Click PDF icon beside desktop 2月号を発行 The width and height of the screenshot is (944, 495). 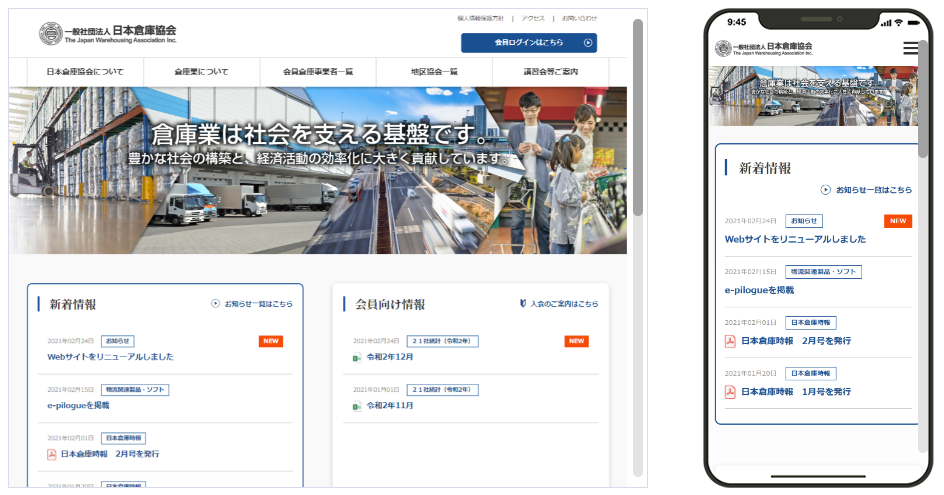[x=52, y=454]
